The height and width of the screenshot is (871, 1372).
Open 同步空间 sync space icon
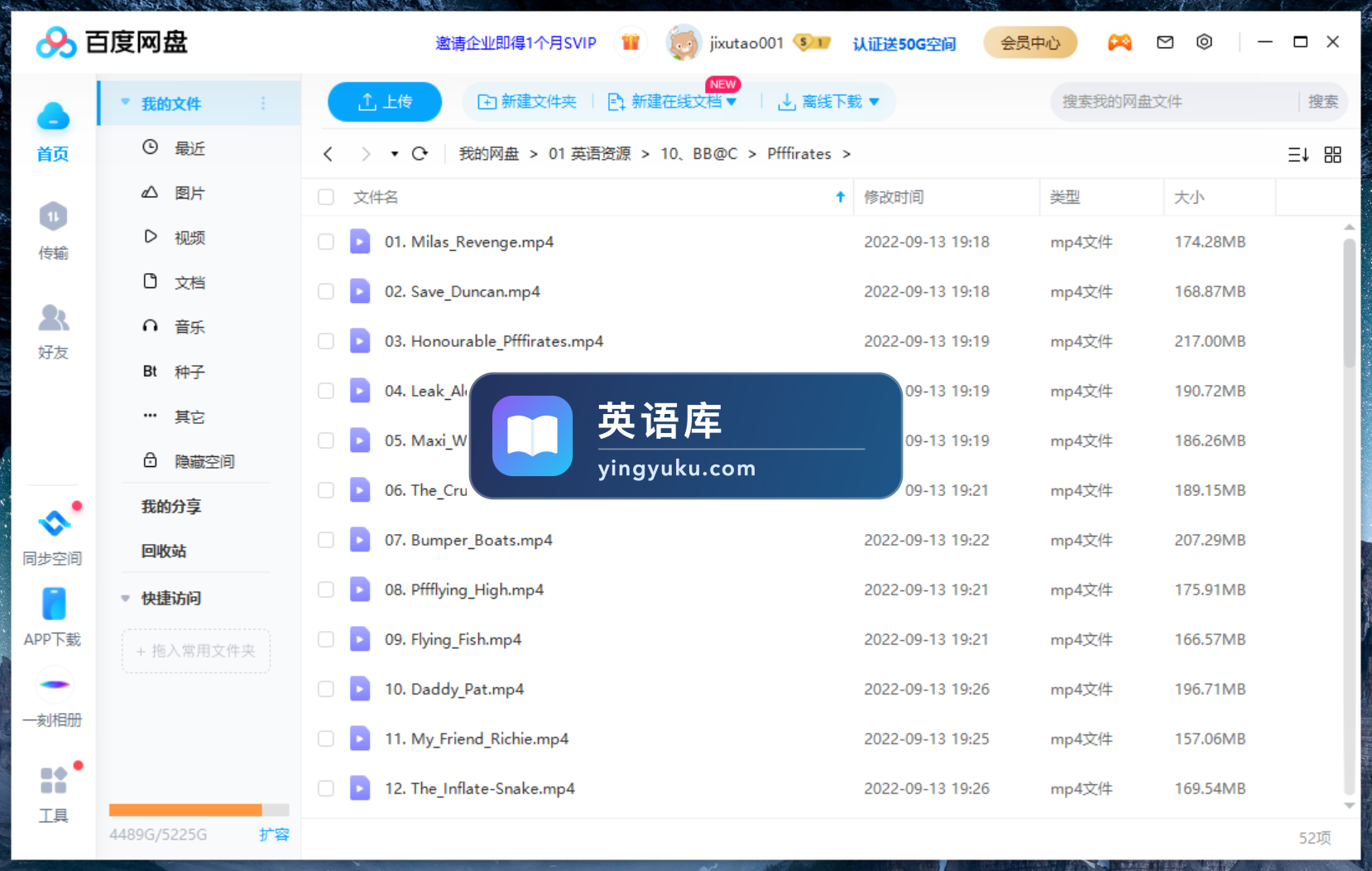point(54,523)
